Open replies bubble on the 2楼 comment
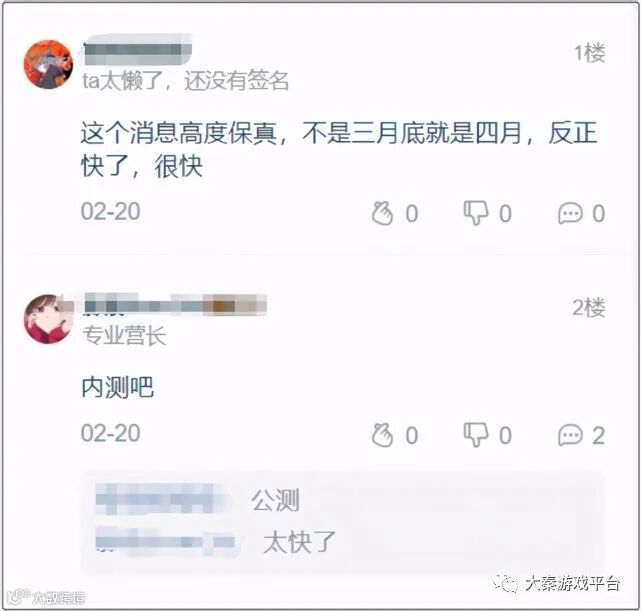This screenshot has width=641, height=611. click(570, 435)
